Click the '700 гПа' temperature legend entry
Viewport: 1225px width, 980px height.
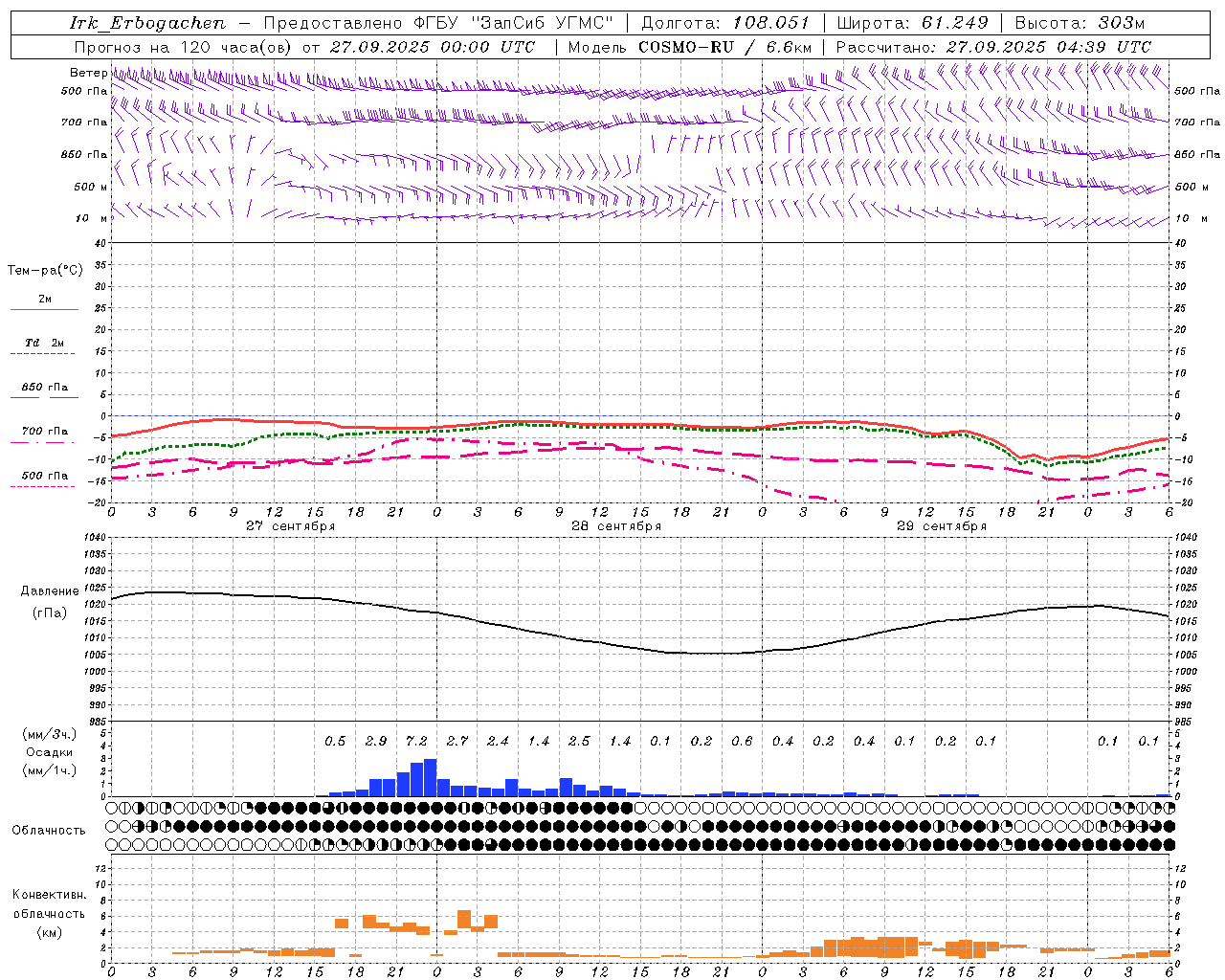[44, 431]
